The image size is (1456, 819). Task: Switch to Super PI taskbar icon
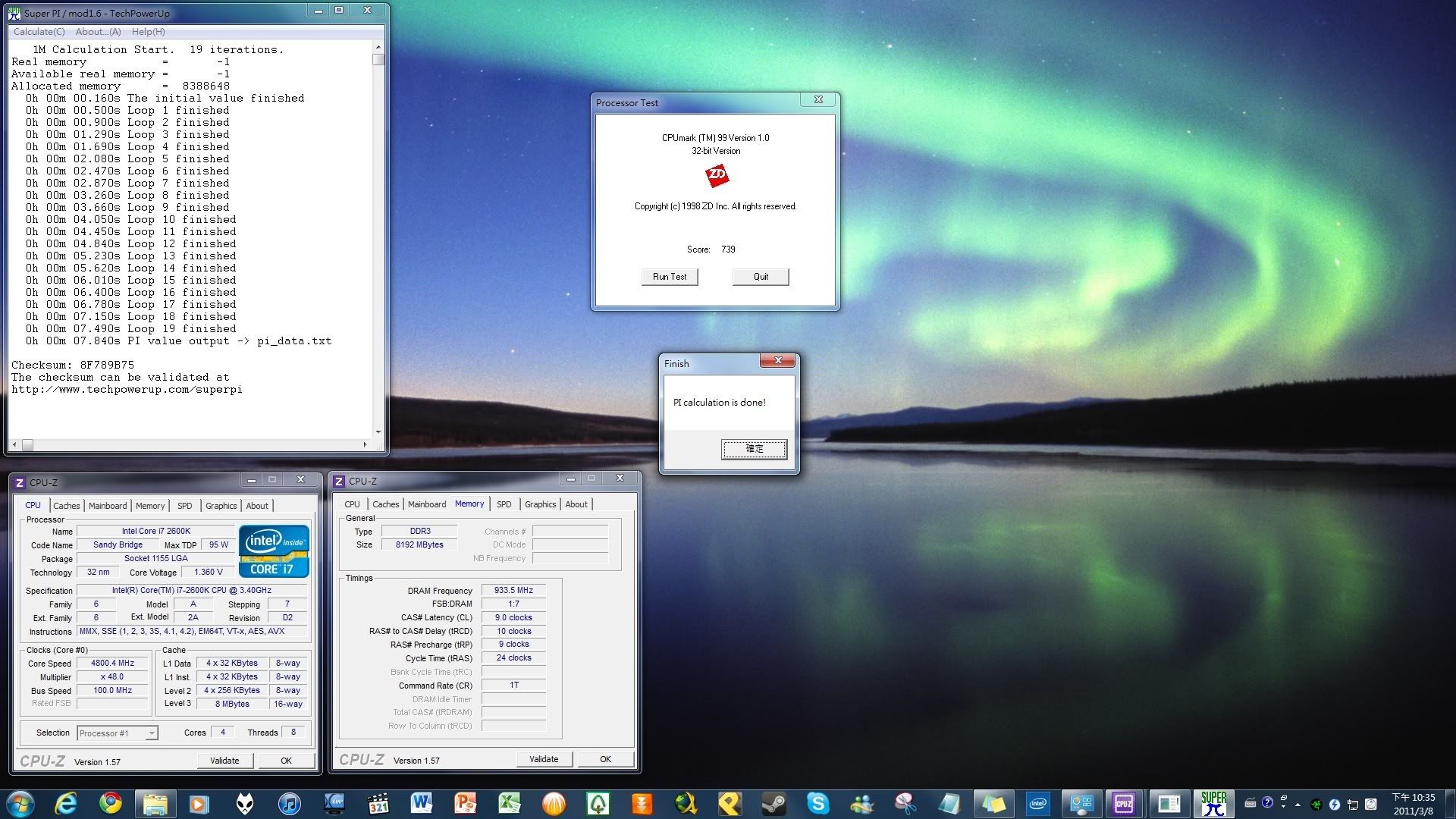pos(1213,803)
